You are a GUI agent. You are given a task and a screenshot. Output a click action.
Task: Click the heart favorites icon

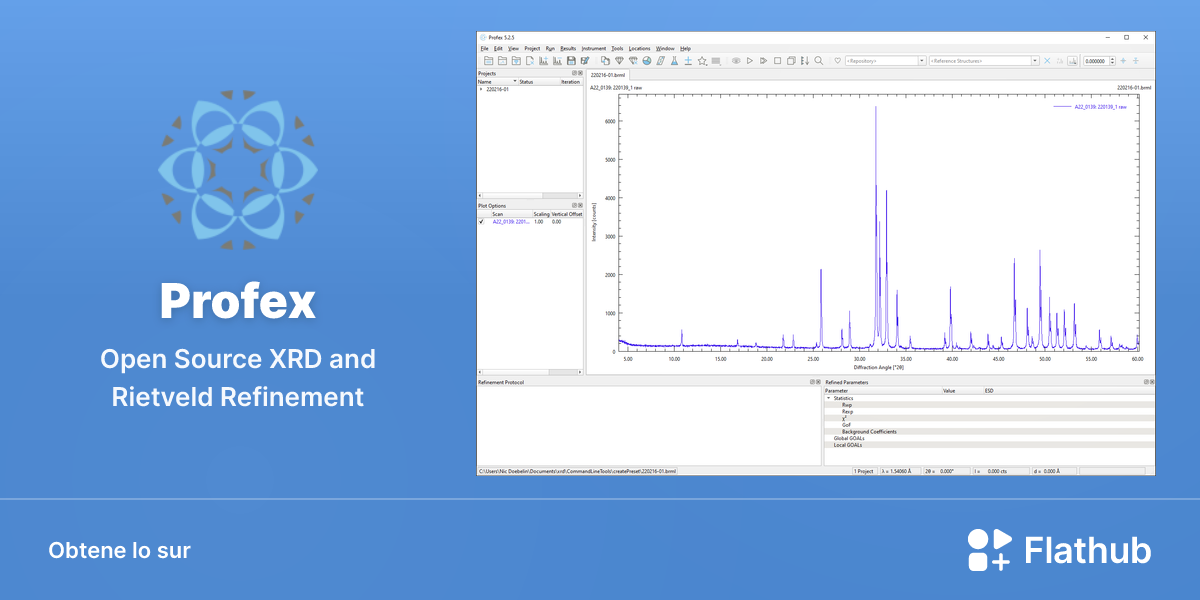(x=838, y=61)
